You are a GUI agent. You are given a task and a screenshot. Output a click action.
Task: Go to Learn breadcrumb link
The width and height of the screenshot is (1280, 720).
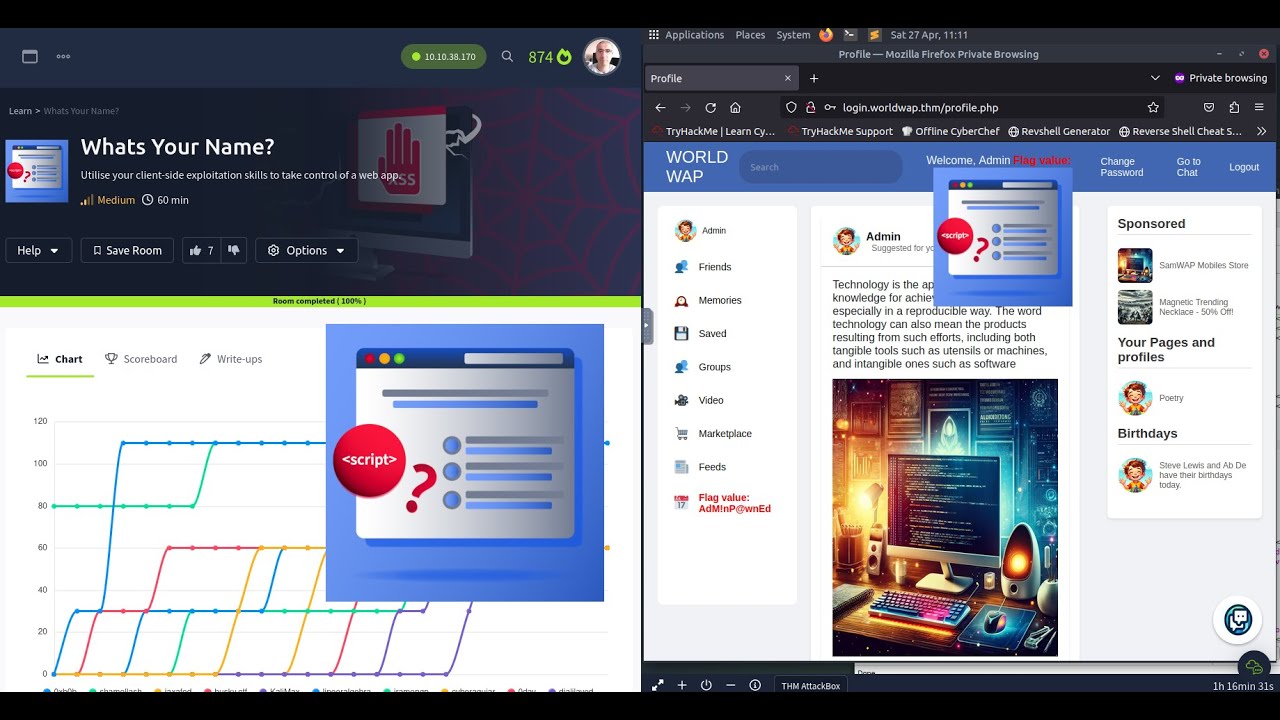20,111
